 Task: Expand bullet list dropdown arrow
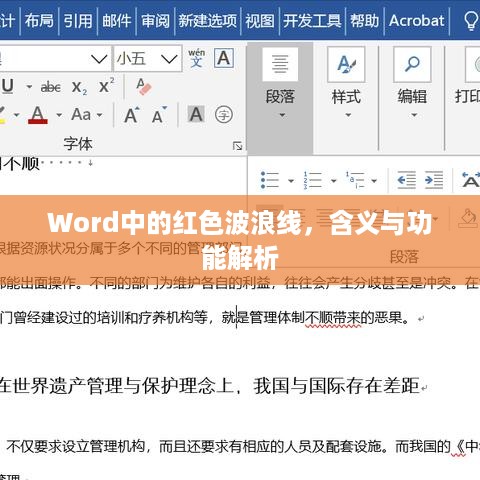click(291, 181)
